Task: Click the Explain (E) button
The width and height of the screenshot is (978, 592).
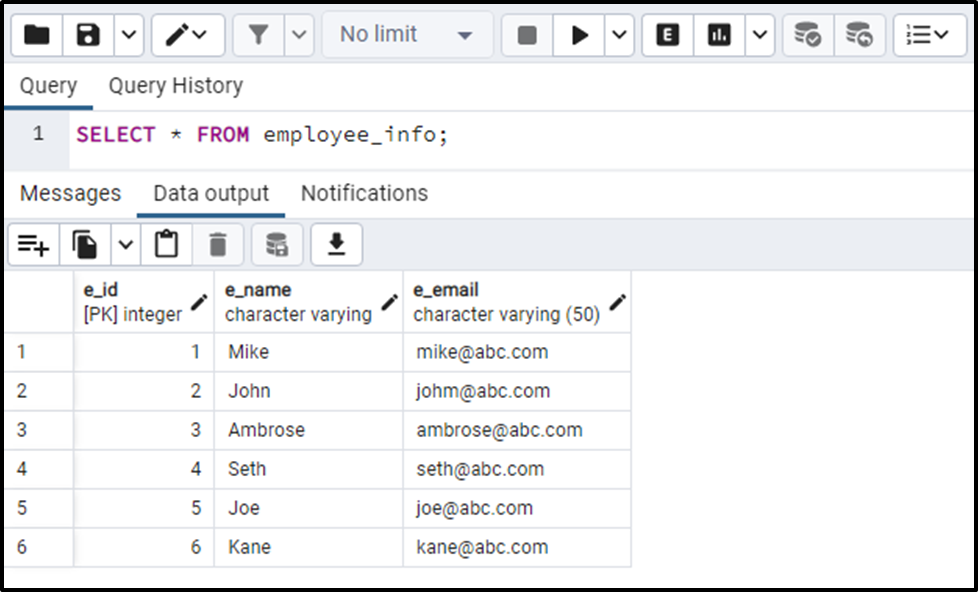Action: pyautogui.click(x=667, y=35)
